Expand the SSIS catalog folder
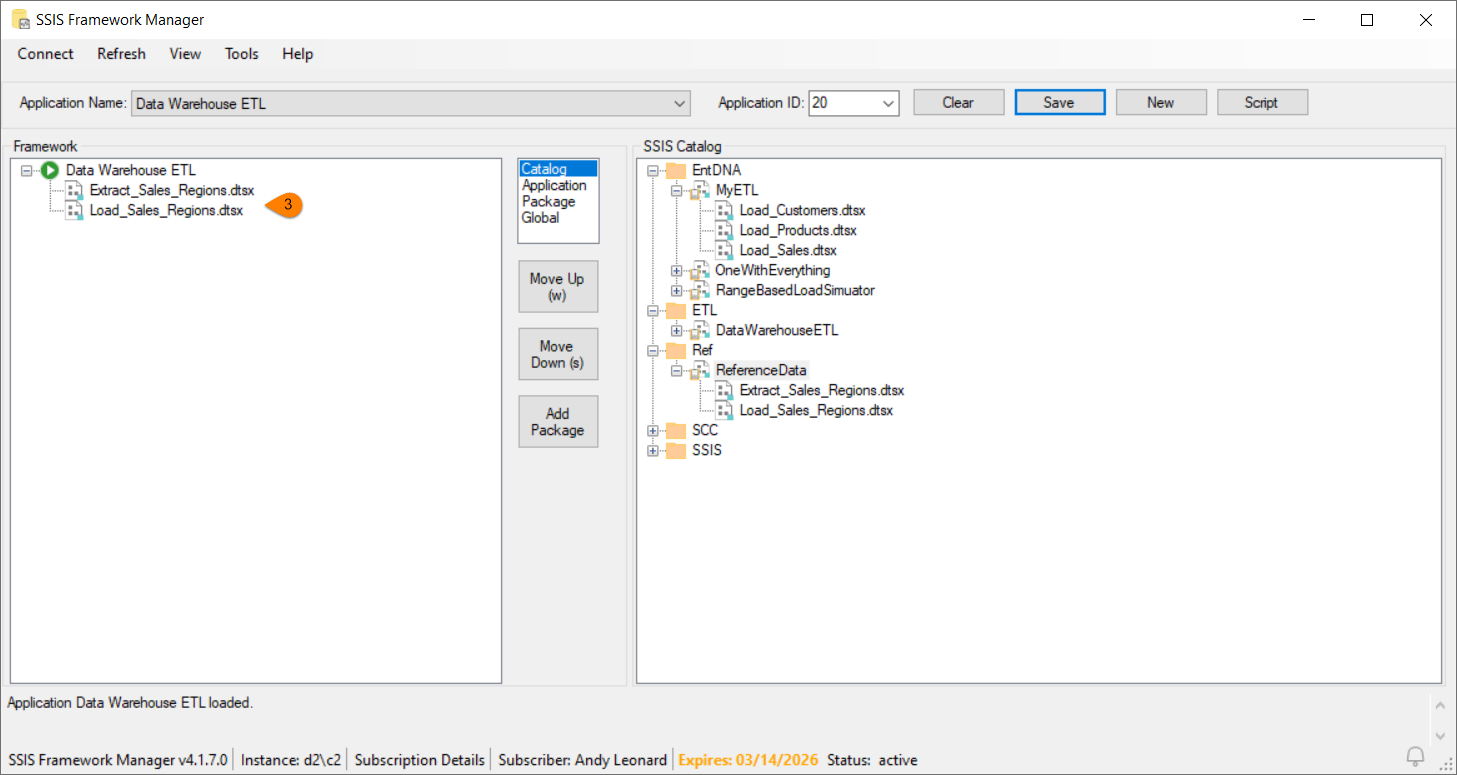The height and width of the screenshot is (775, 1457). [x=653, y=451]
